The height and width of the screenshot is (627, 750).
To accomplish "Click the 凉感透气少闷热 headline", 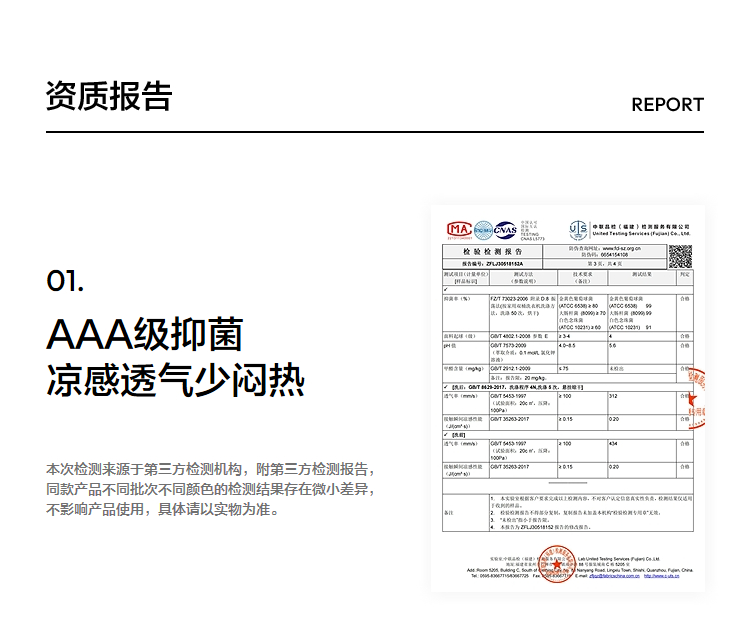I will coord(176,380).
